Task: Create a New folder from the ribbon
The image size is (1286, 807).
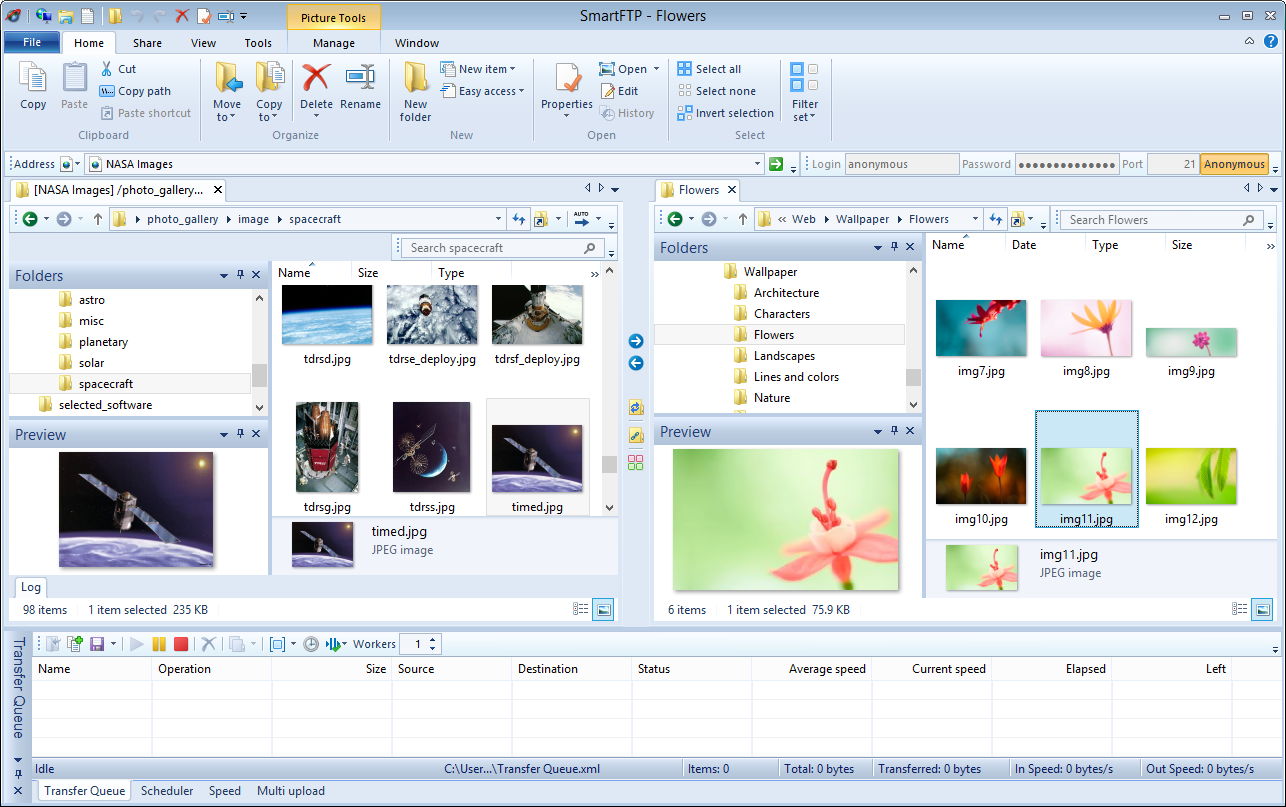Action: pyautogui.click(x=416, y=92)
